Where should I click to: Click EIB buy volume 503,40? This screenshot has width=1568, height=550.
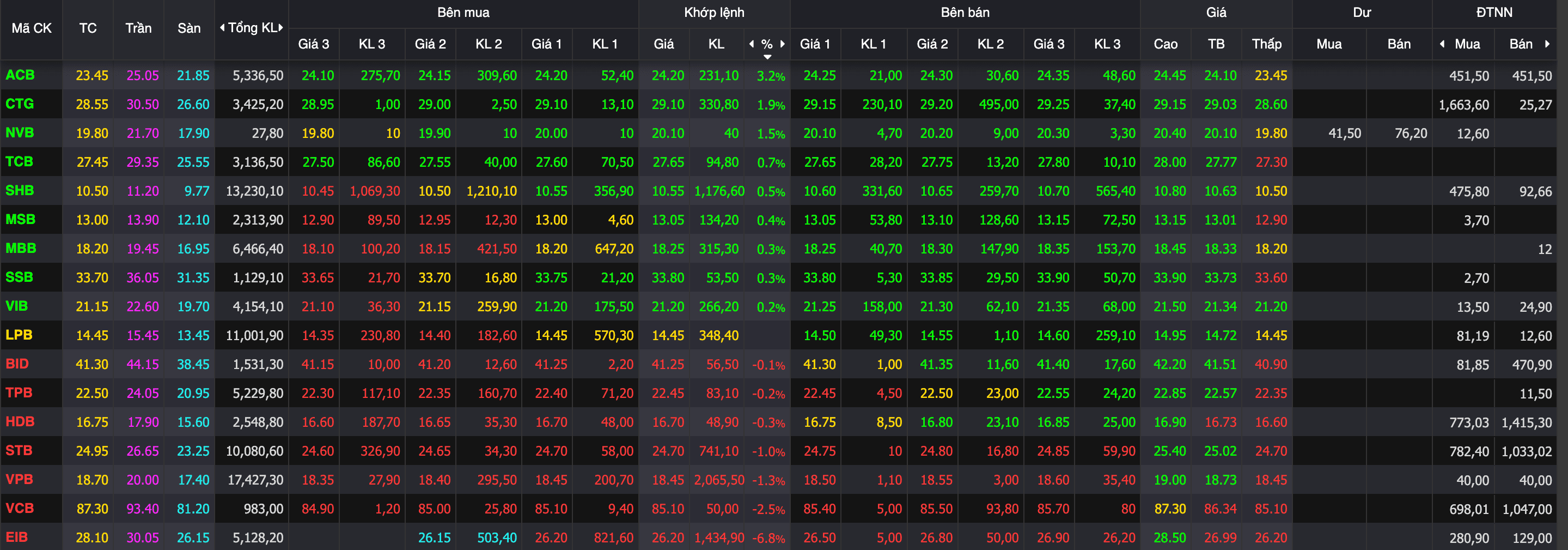[497, 538]
